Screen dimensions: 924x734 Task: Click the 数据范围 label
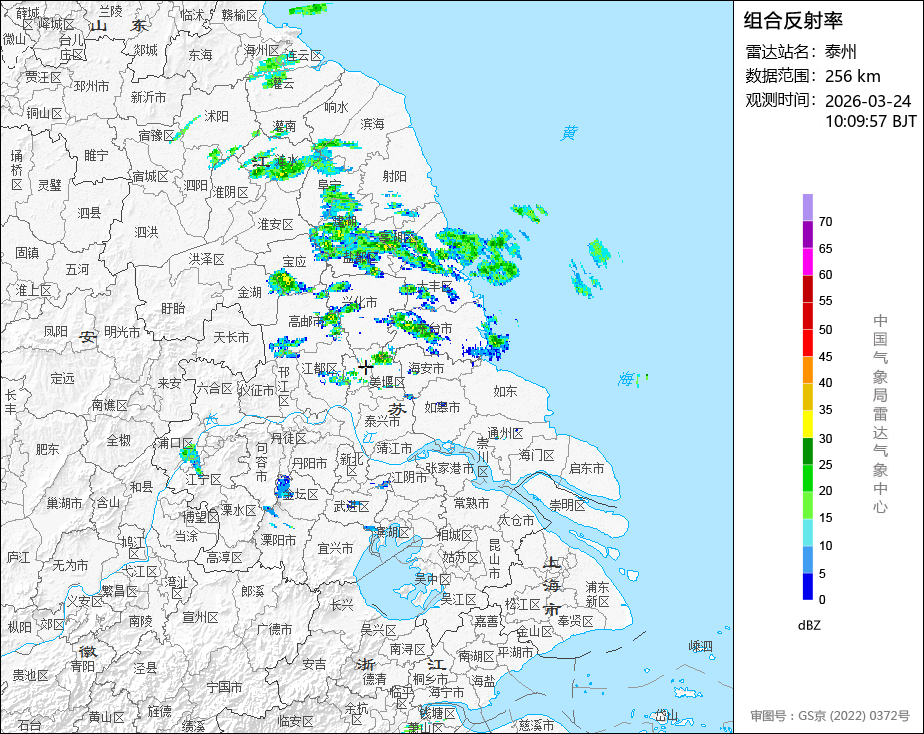pos(781,76)
